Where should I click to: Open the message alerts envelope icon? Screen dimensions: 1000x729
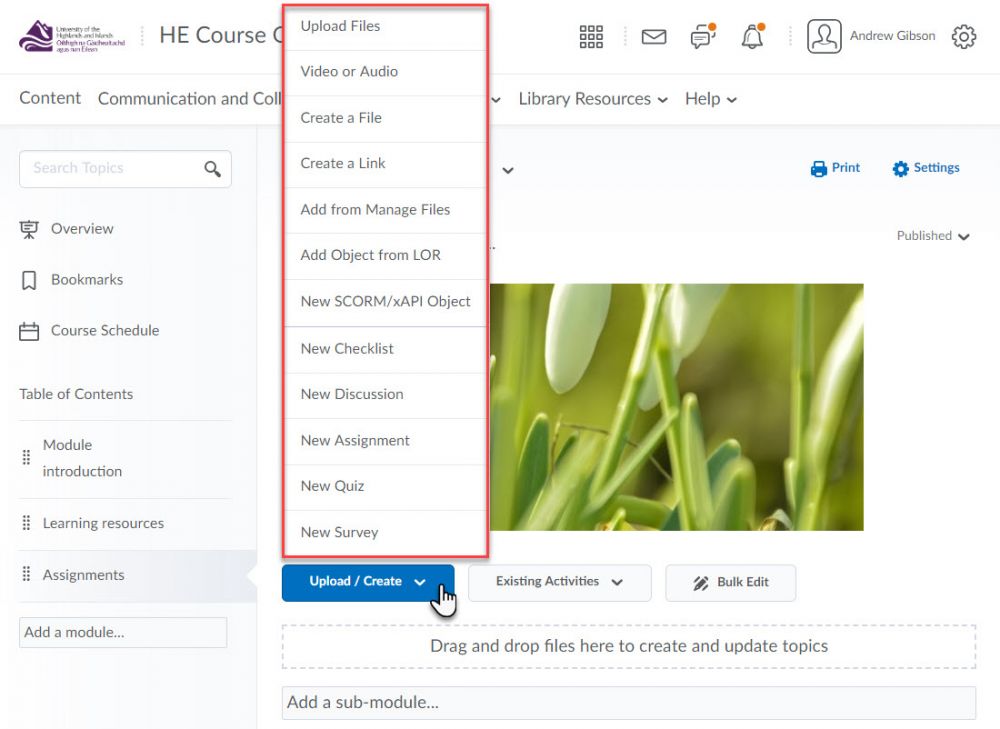pos(654,37)
